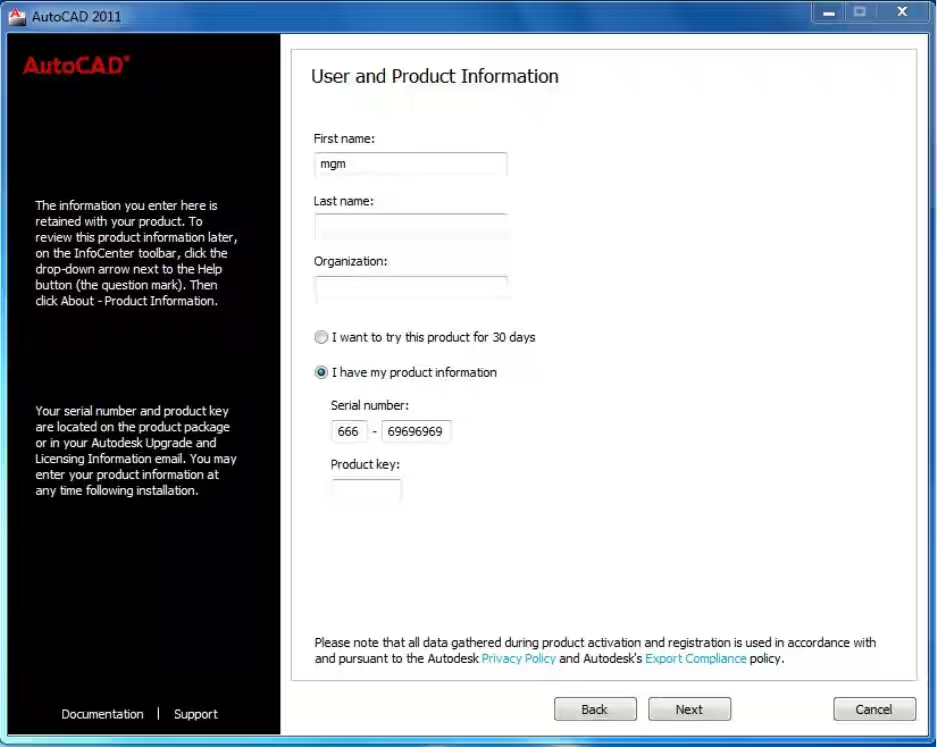937x747 pixels.
Task: Close the AutoCAD 2011 installer window
Action: click(x=902, y=12)
